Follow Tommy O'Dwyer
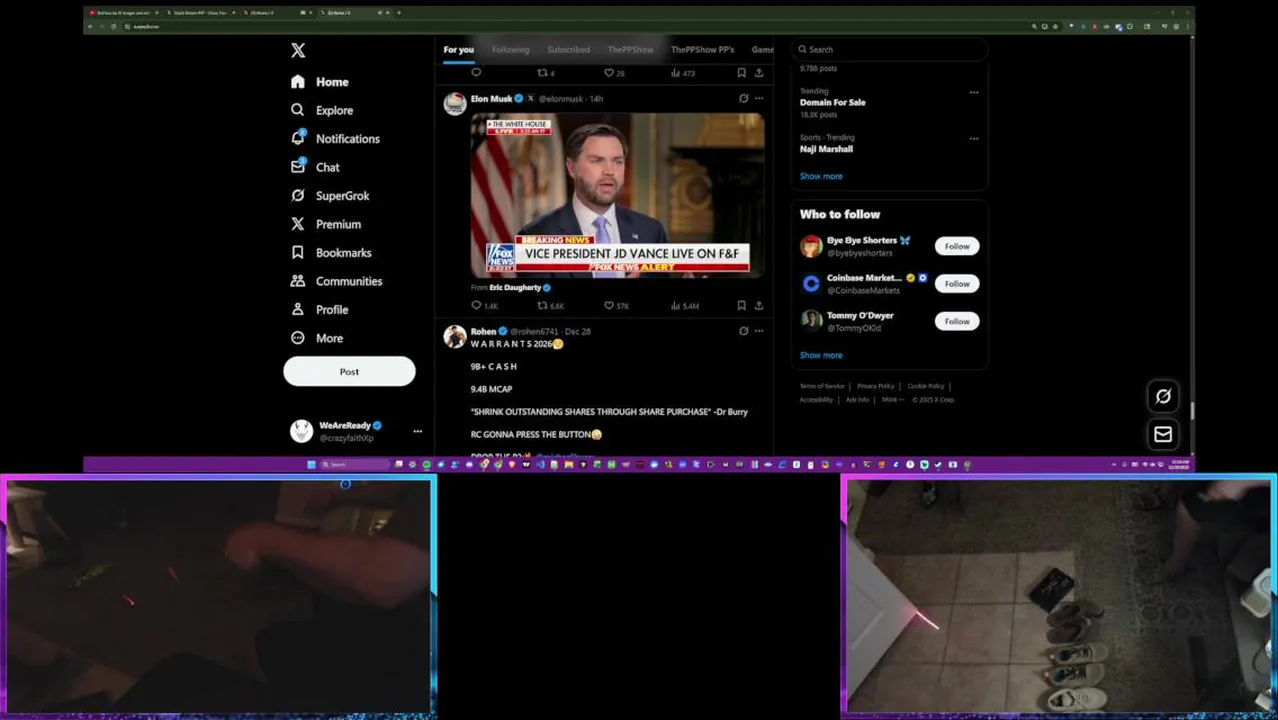 (957, 321)
